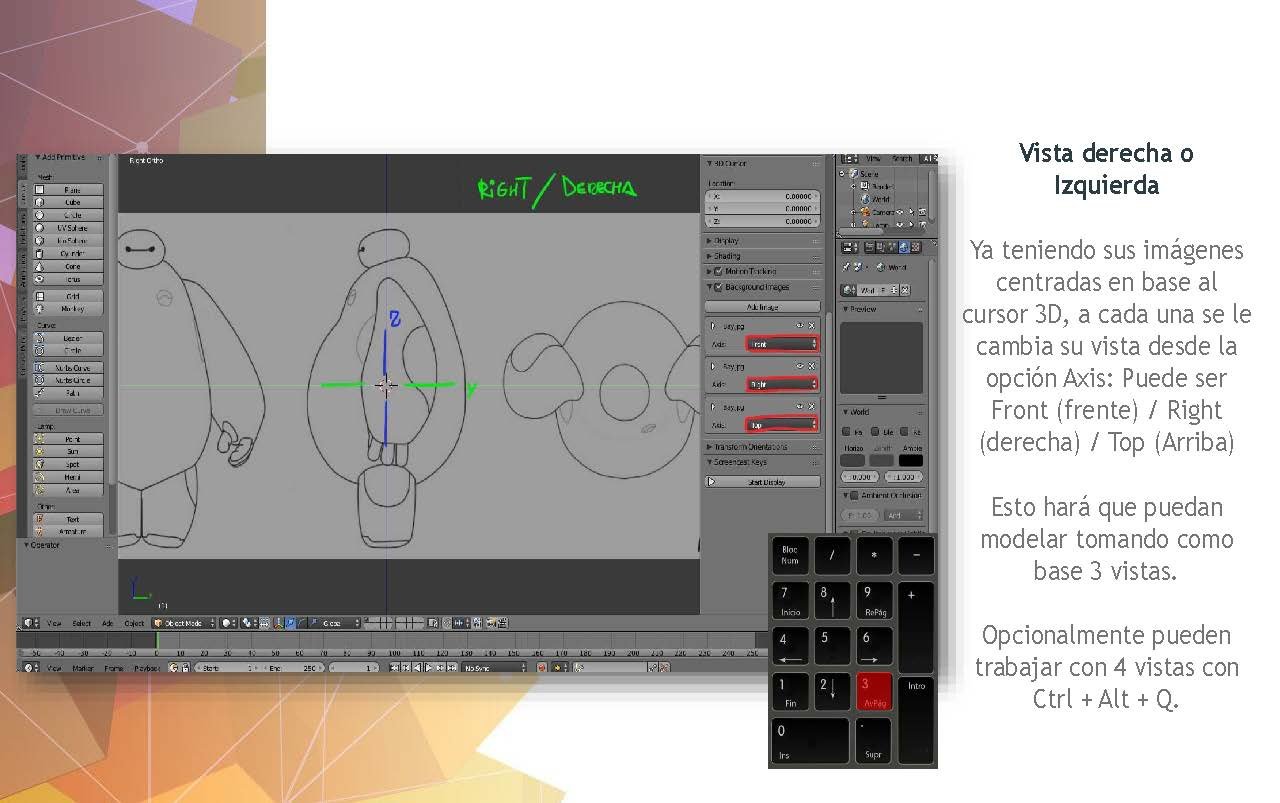This screenshot has height=803, width=1280.
Task: Remove the background image with Axis Front
Action: (812, 326)
